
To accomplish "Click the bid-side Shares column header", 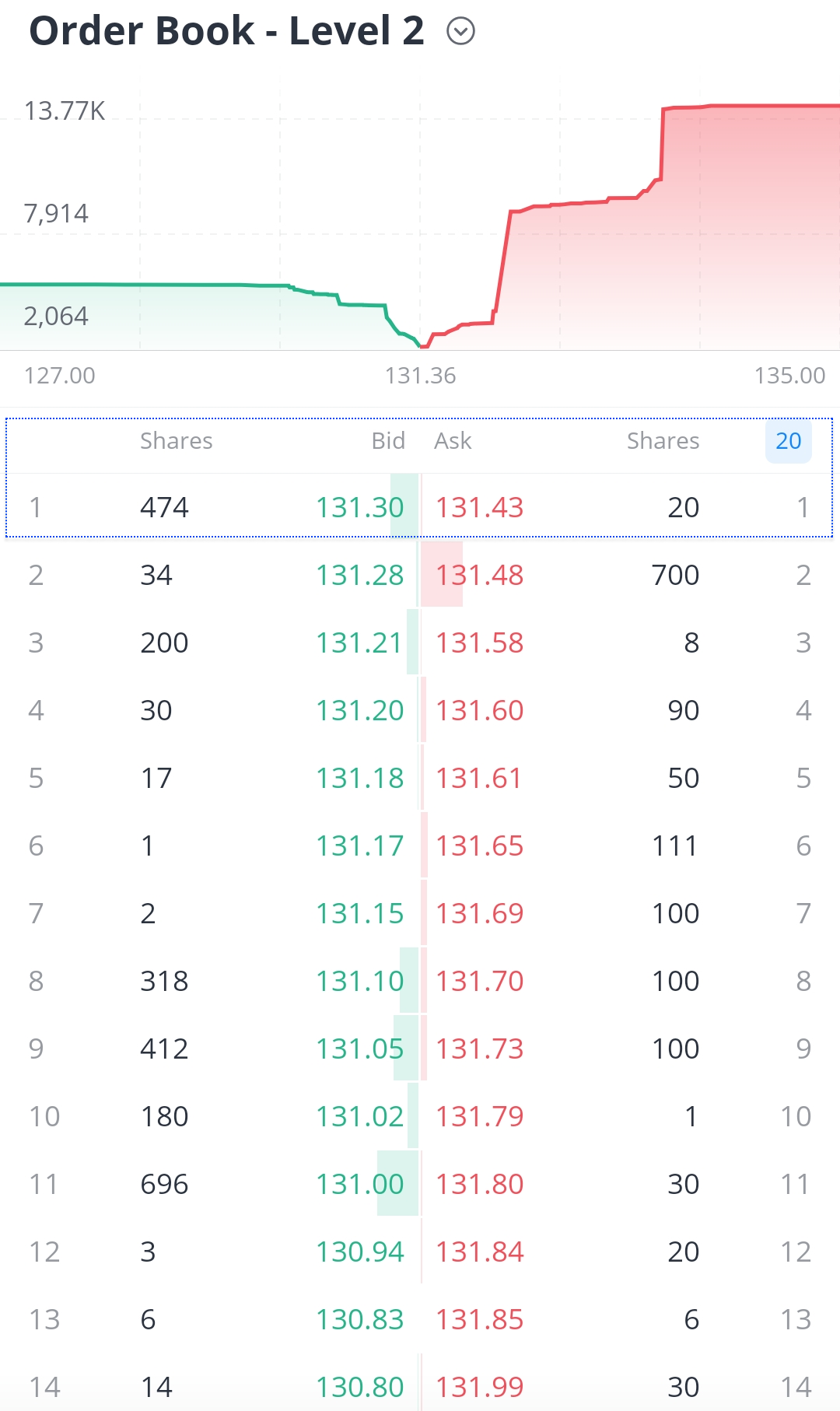I will (176, 441).
